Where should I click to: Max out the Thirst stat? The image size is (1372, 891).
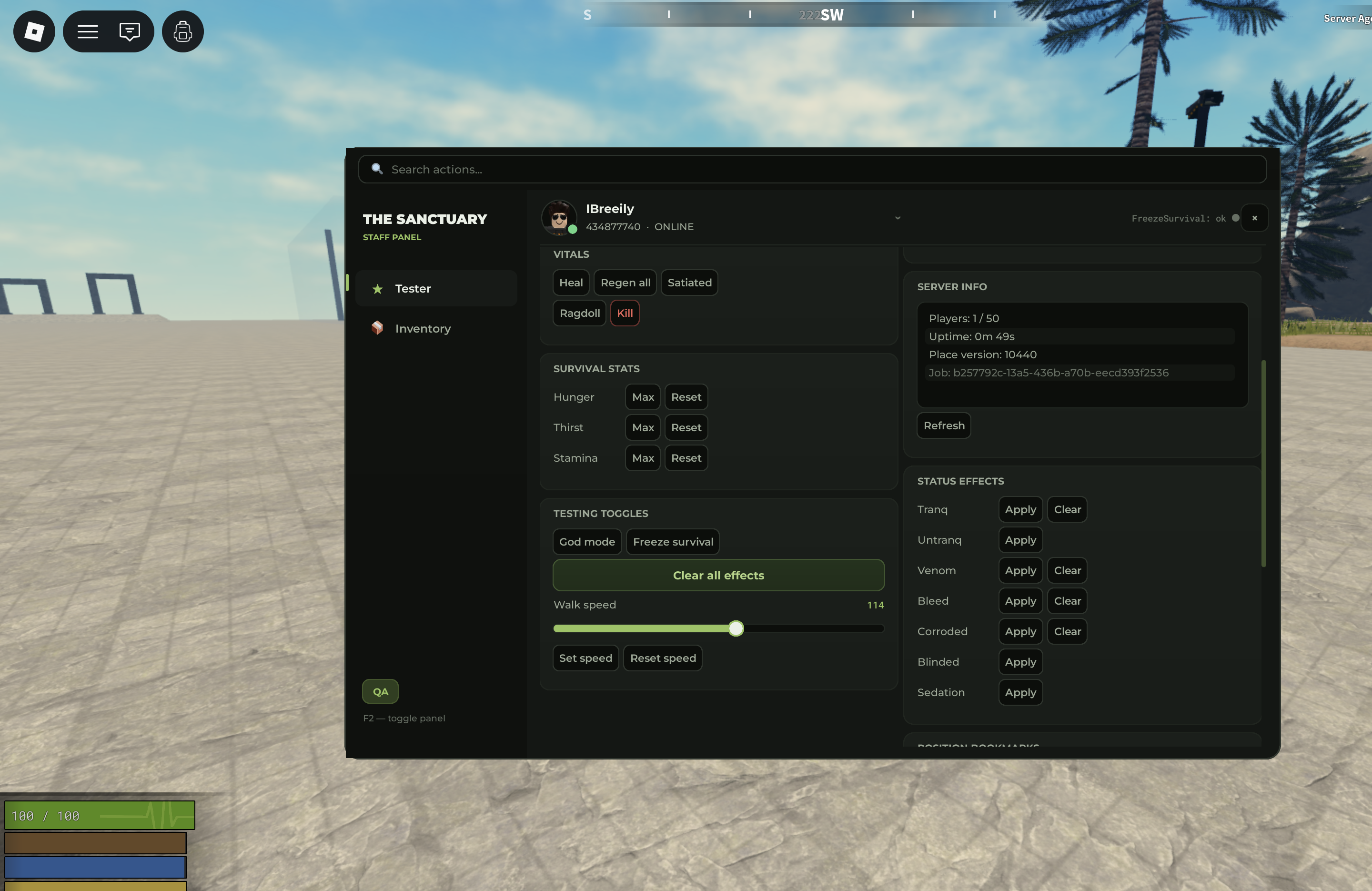click(x=643, y=427)
